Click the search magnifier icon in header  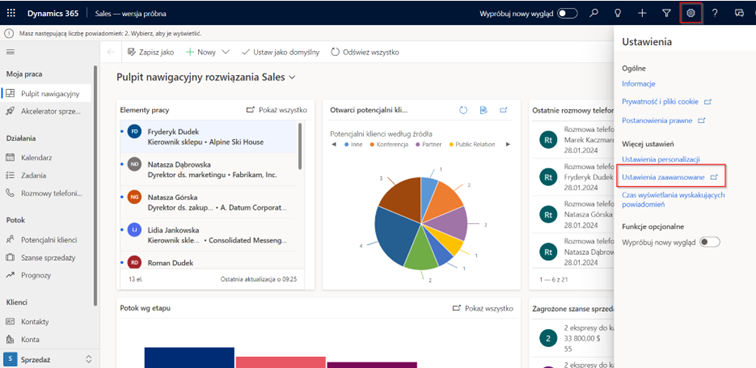pos(594,14)
